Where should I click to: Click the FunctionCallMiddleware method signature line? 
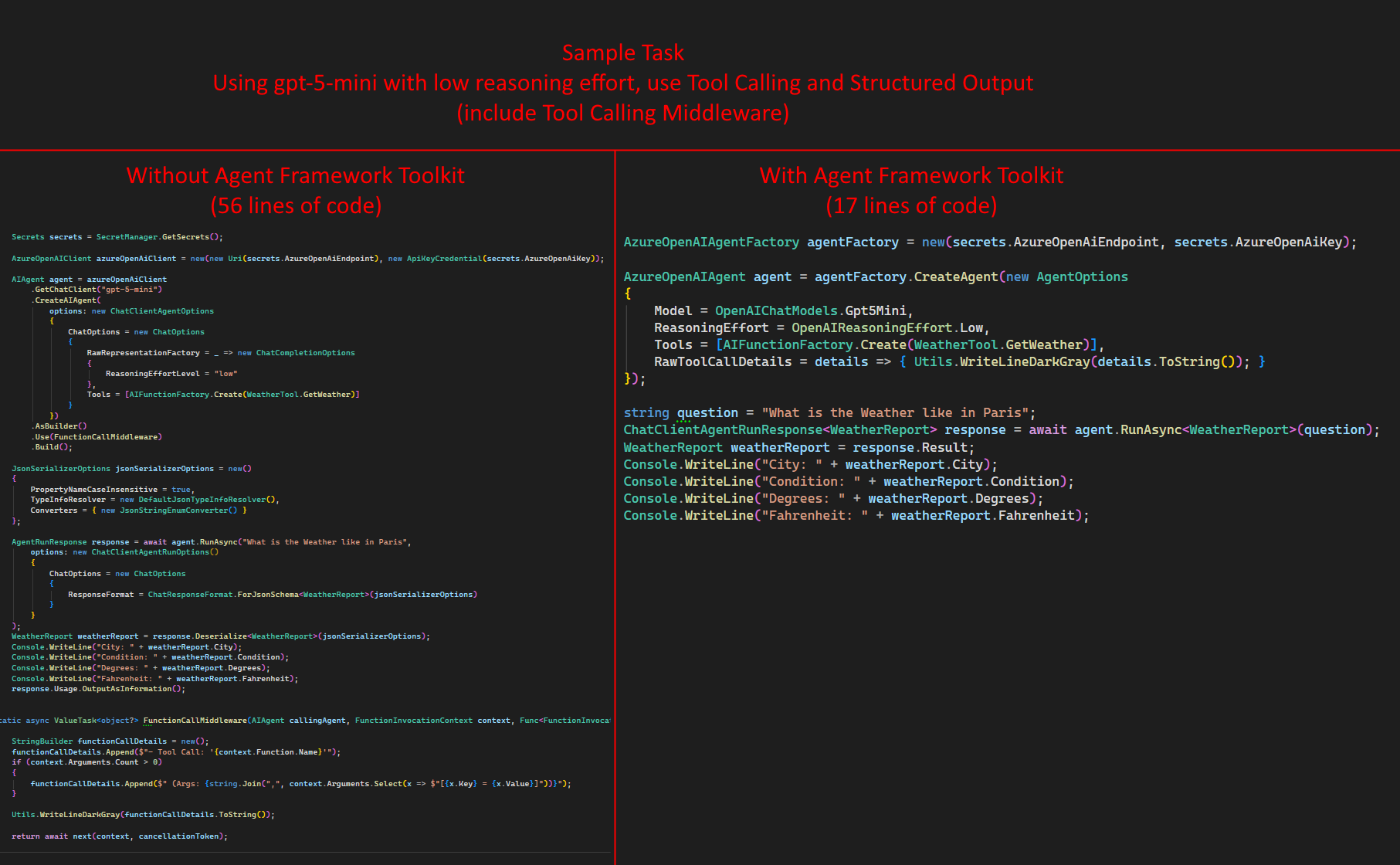305,721
